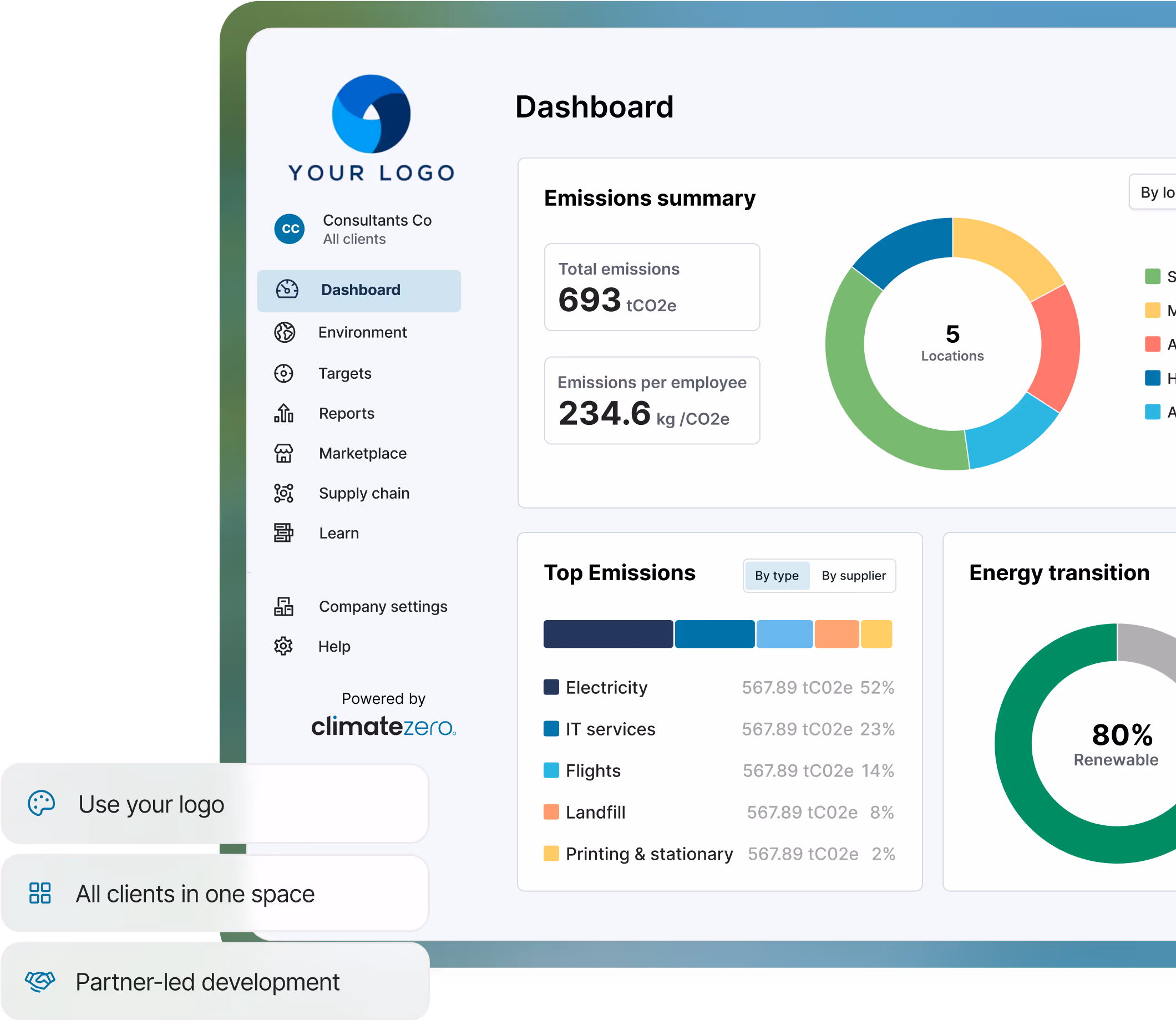This screenshot has height=1020, width=1176.
Task: Click the Electricity dark-blue bar segment
Action: click(608, 633)
